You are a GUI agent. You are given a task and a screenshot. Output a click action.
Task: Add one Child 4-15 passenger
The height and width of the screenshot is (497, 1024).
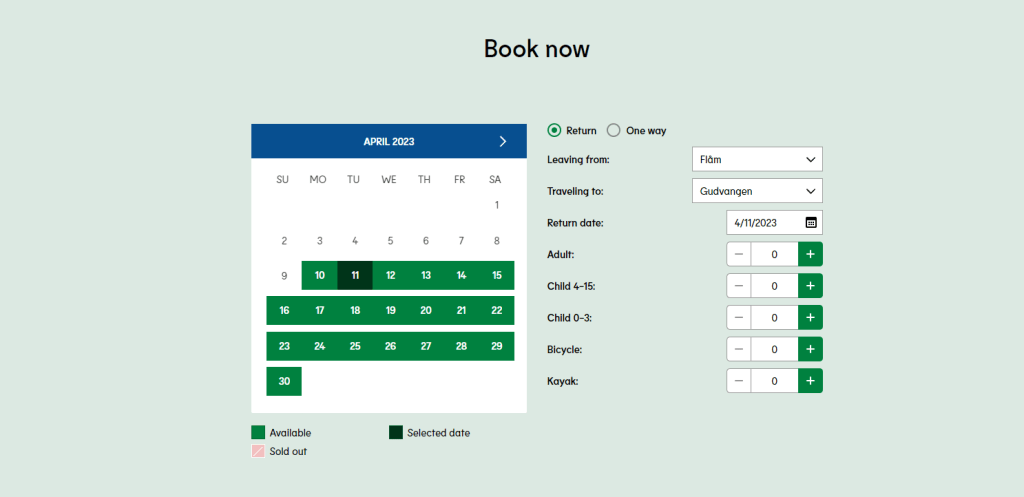point(810,286)
